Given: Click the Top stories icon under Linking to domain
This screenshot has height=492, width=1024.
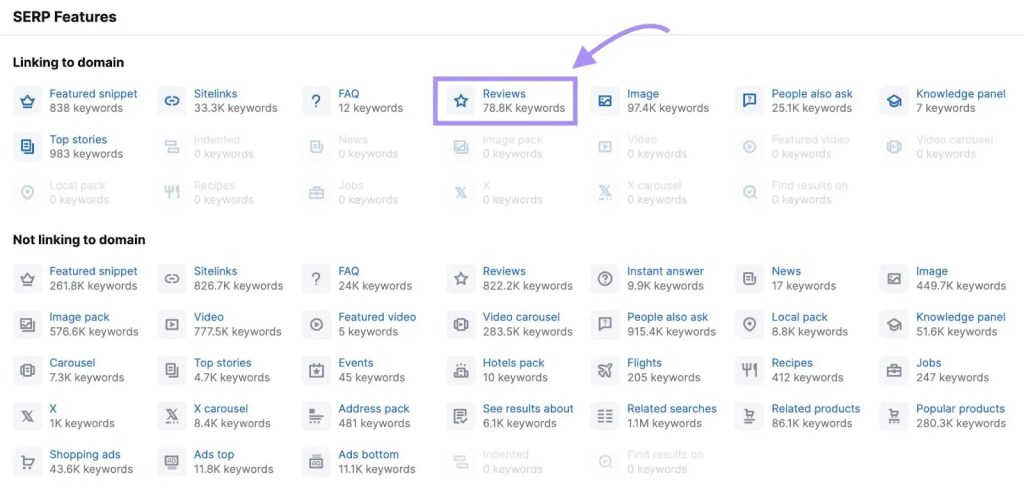Looking at the screenshot, I should [28, 147].
